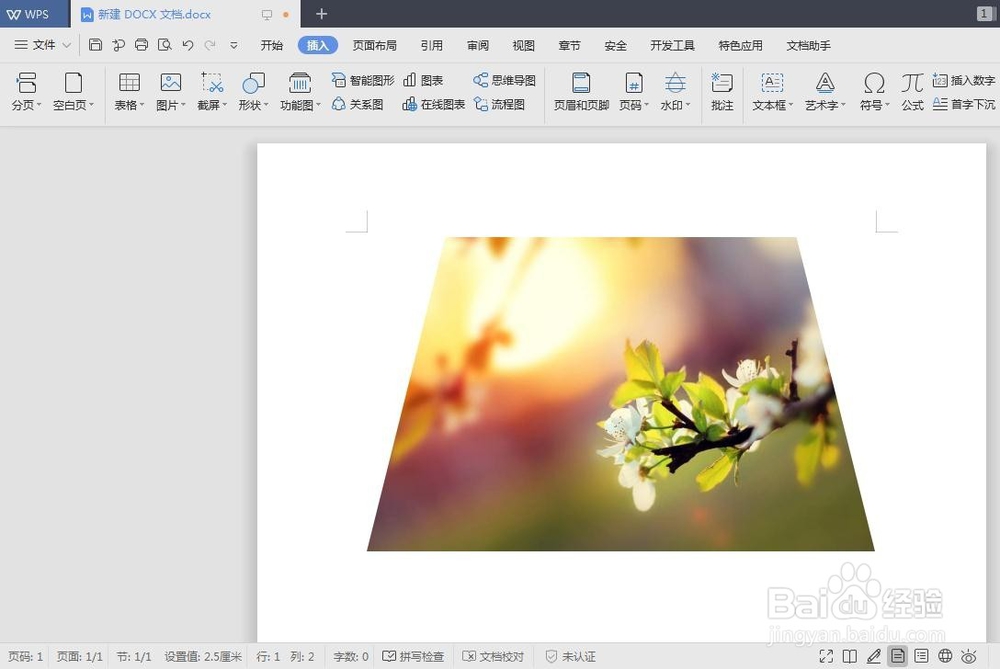This screenshot has width=1000, height=669.
Task: Expand the 表格 dropdown arrow
Action: (142, 105)
